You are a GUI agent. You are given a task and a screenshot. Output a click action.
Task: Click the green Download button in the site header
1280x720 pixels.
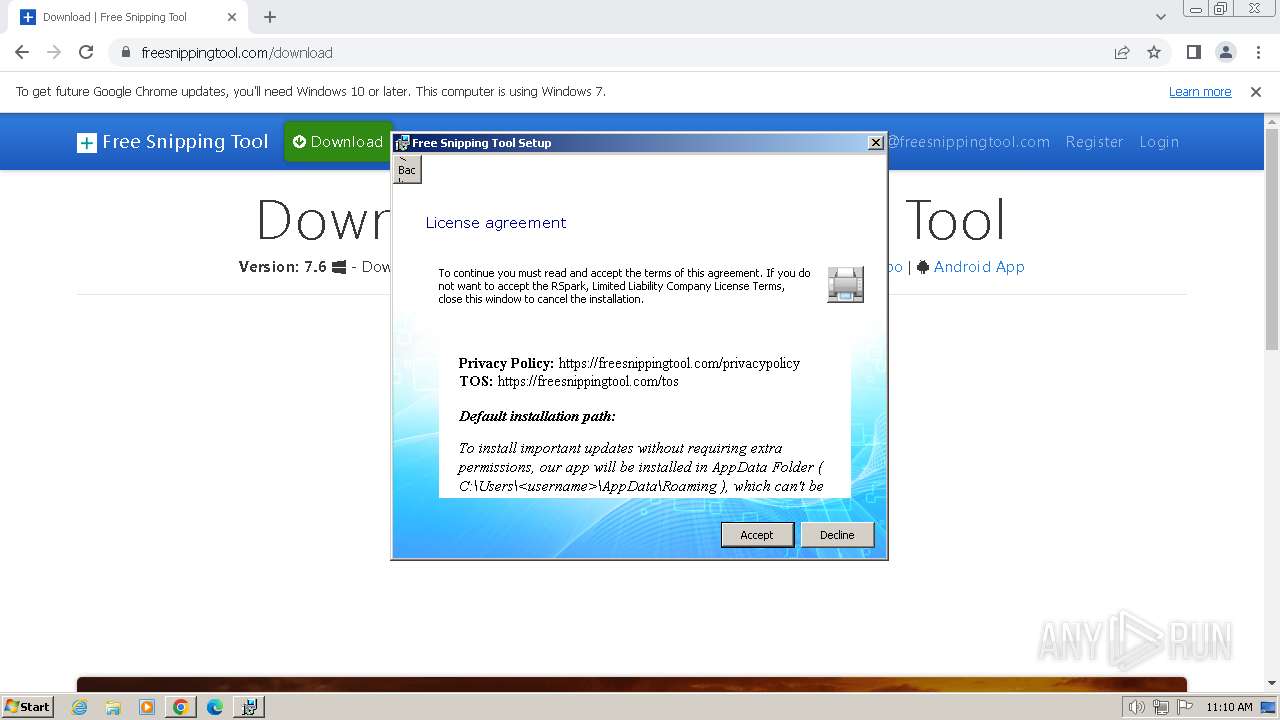338,142
